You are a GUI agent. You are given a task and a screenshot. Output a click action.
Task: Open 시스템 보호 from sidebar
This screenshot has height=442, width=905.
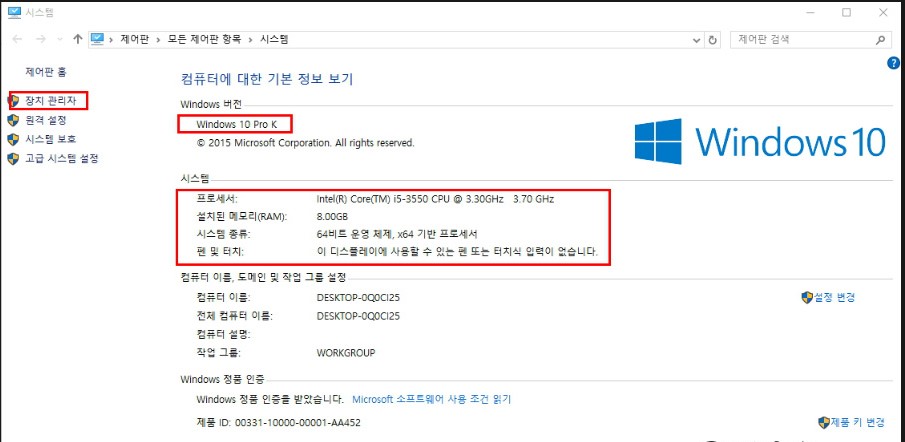click(x=50, y=139)
